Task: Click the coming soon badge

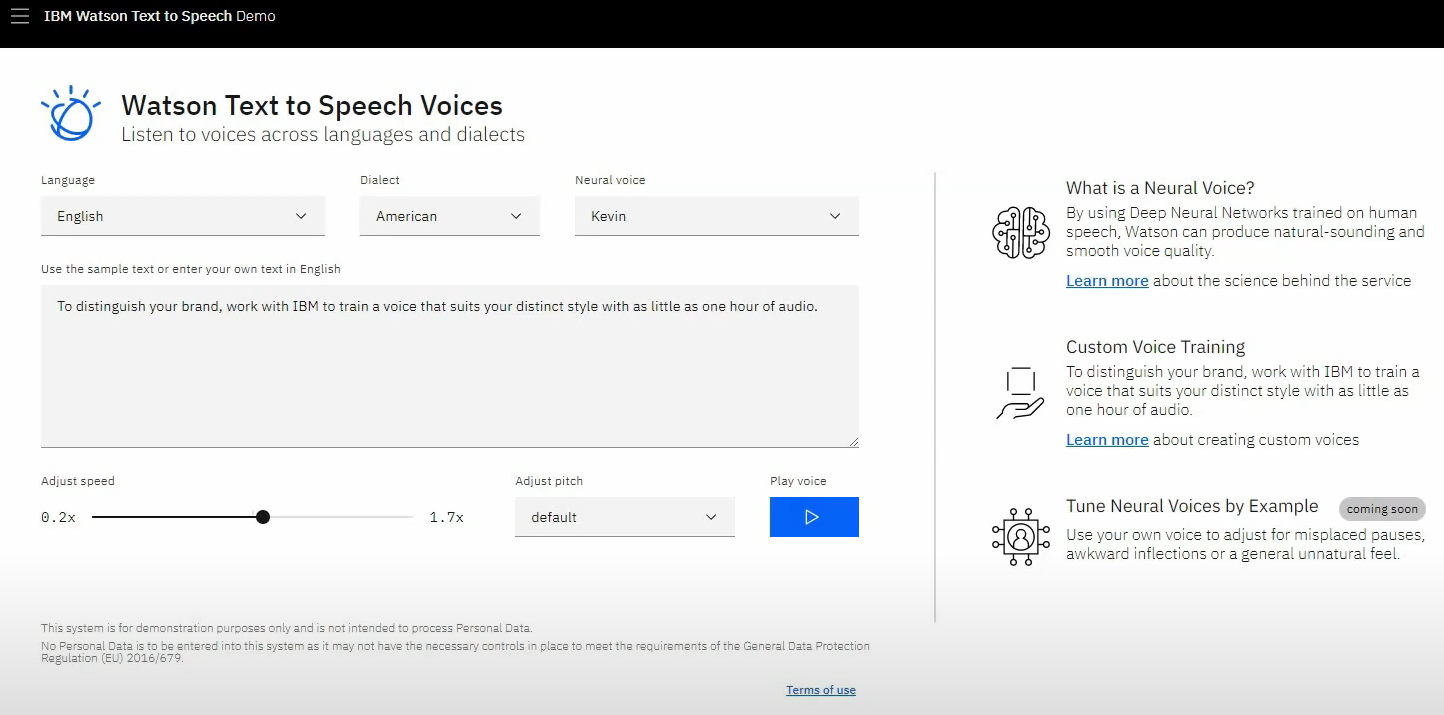Action: click(x=1382, y=509)
